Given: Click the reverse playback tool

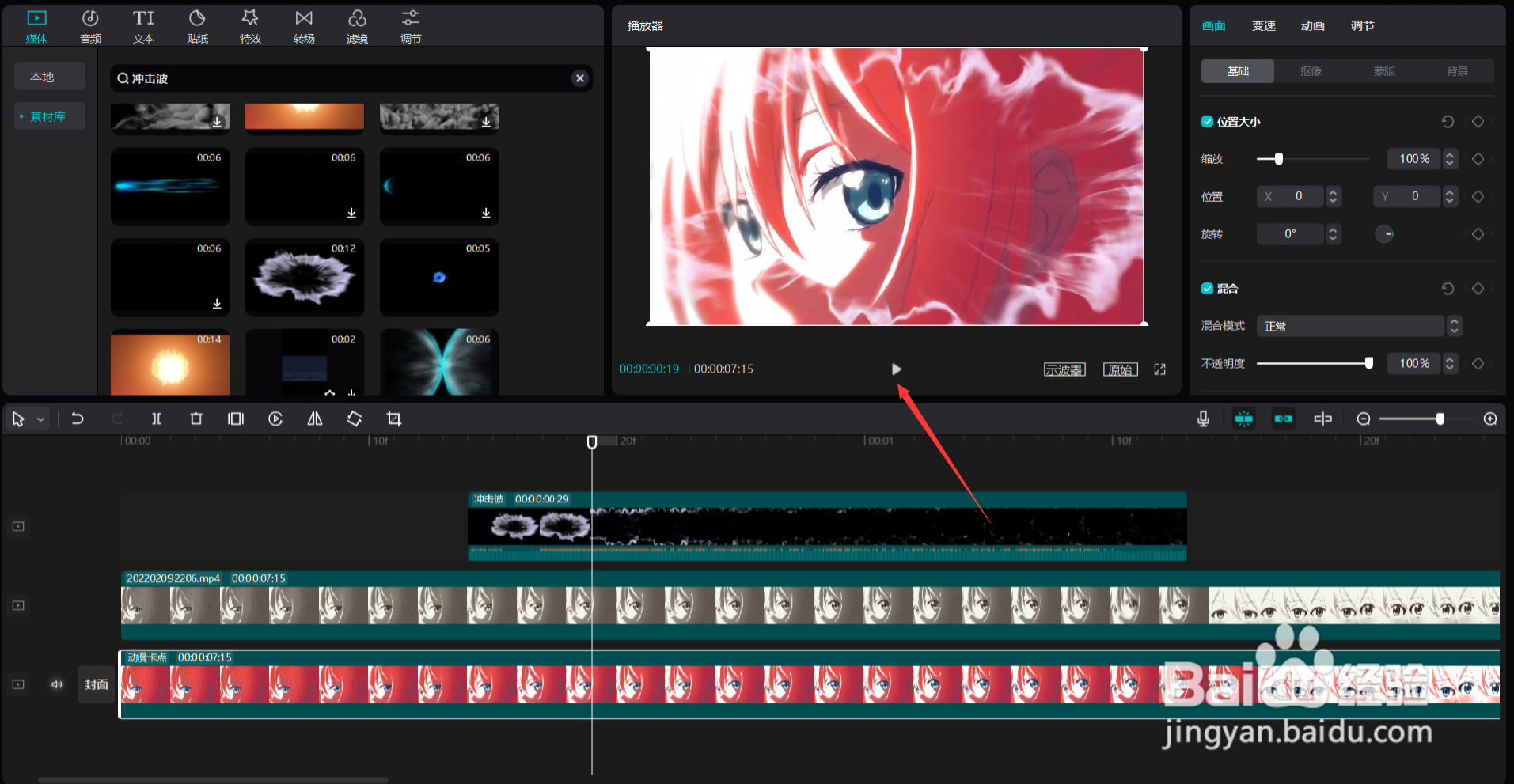Looking at the screenshot, I should tap(275, 419).
